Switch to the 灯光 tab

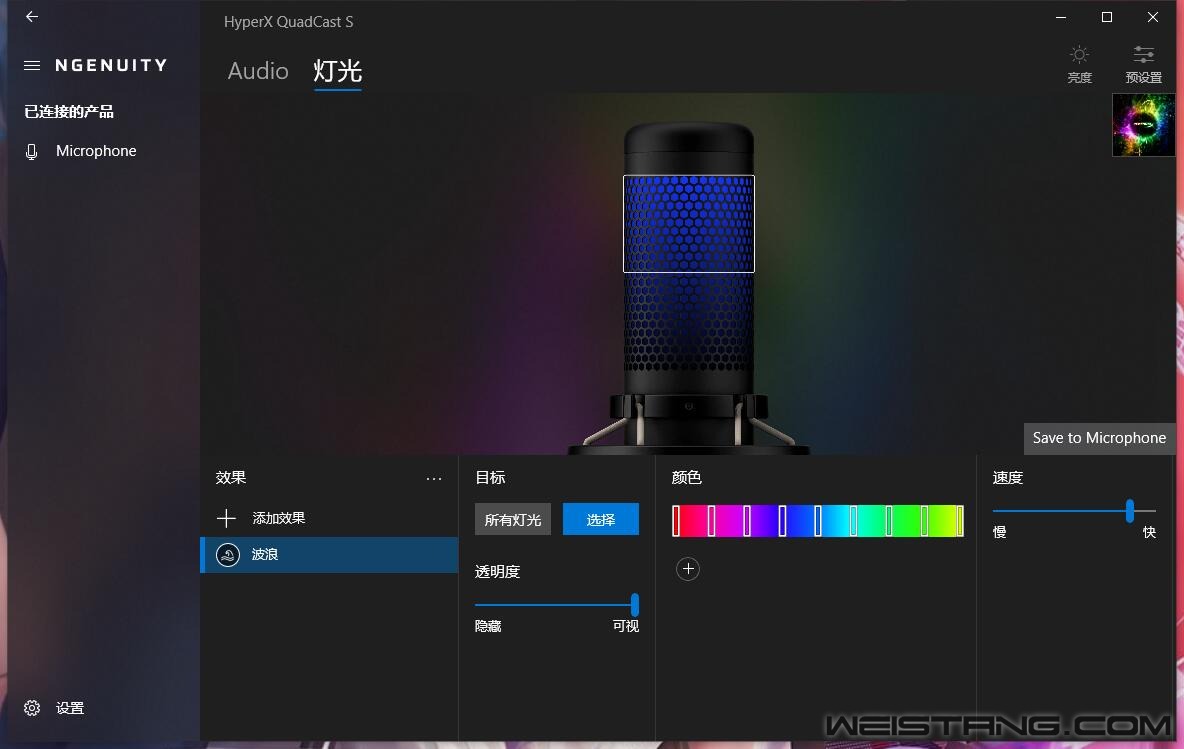click(x=338, y=71)
